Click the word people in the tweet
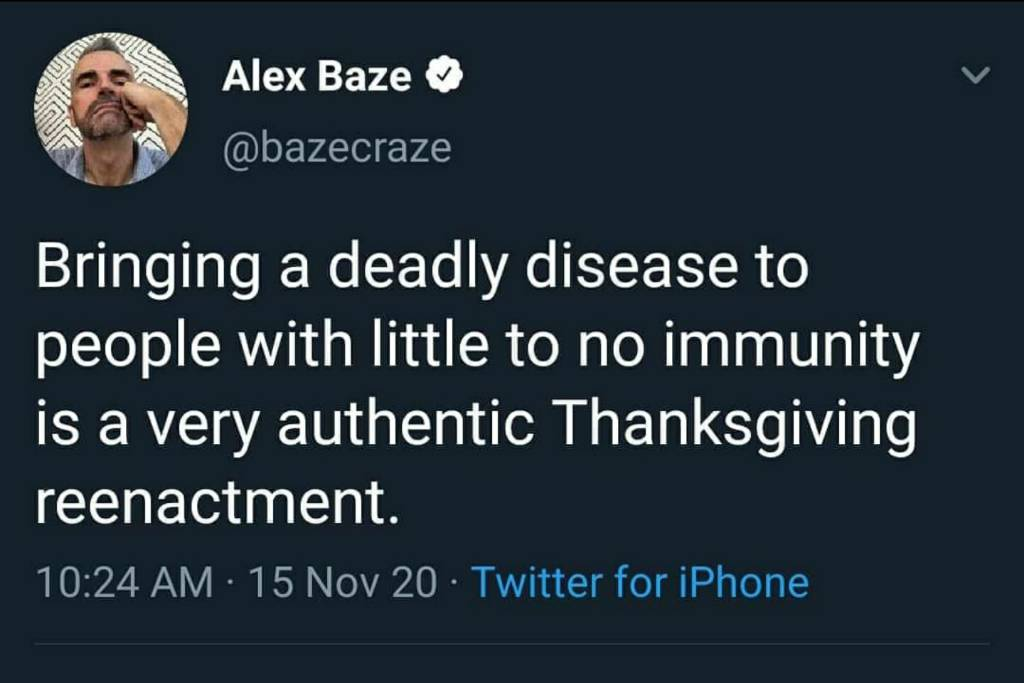The width and height of the screenshot is (1024, 683). 129,346
